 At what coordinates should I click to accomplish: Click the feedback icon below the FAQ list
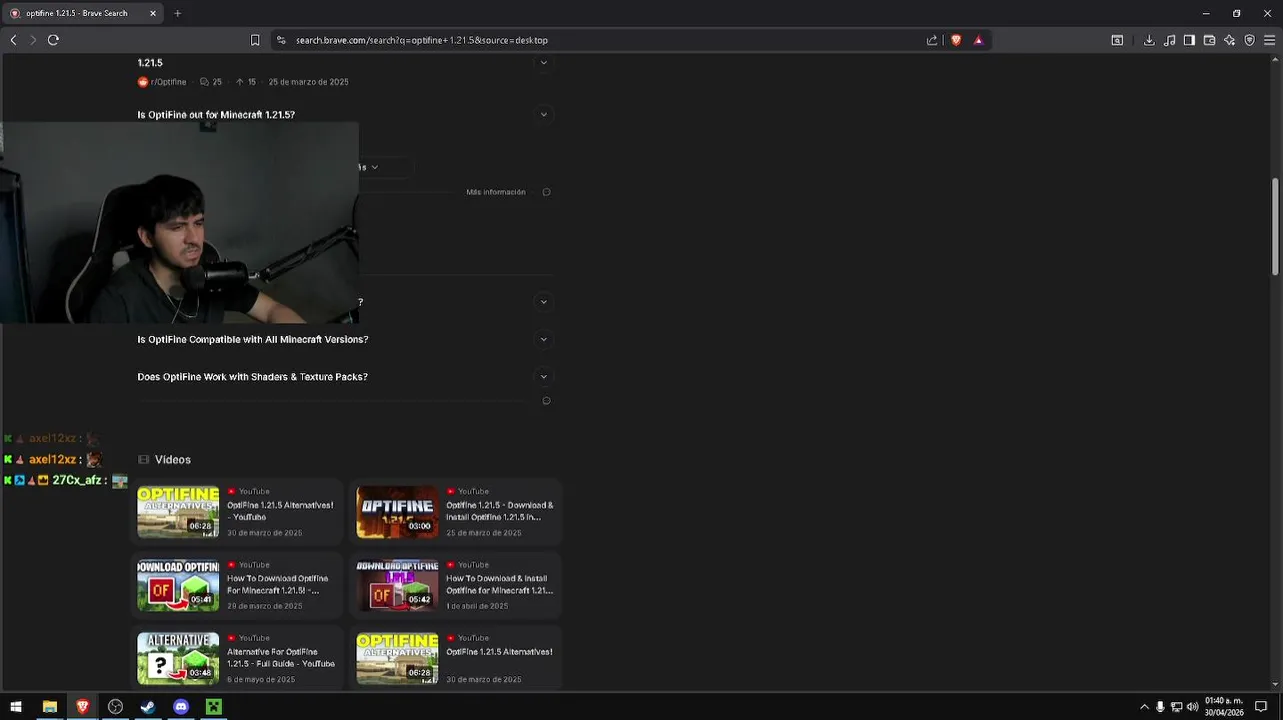coord(546,401)
